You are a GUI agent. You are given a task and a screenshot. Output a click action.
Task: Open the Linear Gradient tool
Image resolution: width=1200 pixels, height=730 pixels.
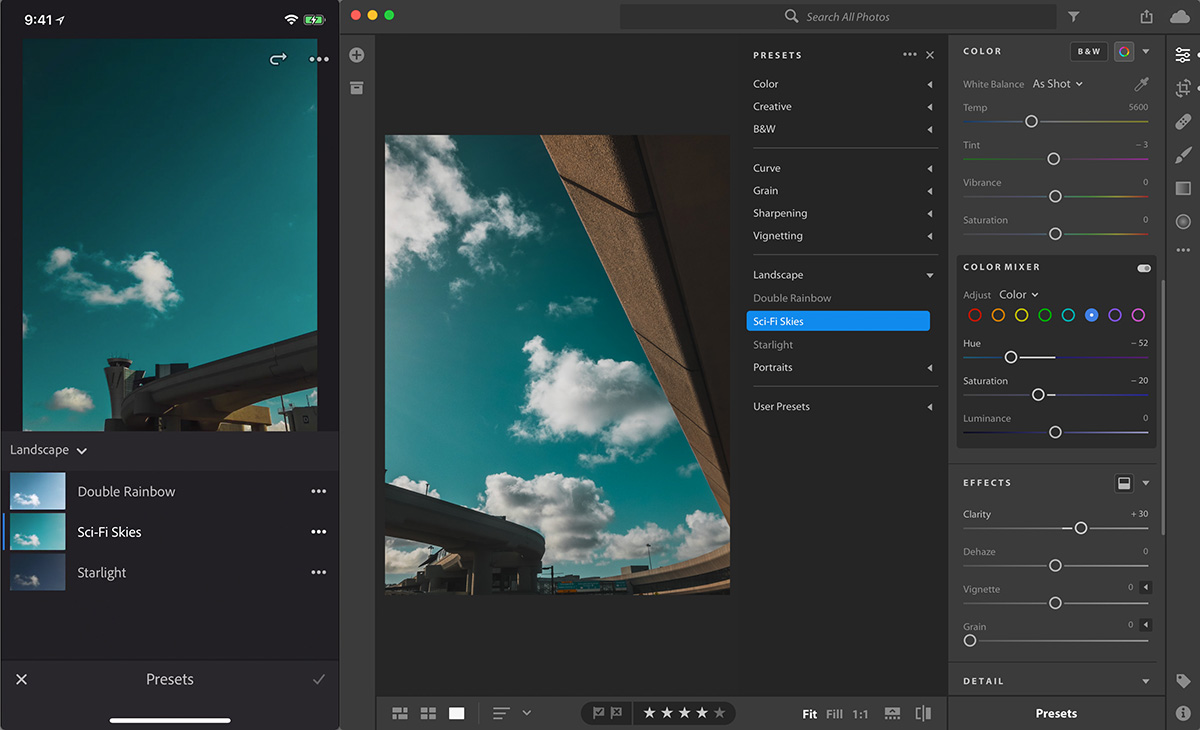click(x=1183, y=188)
